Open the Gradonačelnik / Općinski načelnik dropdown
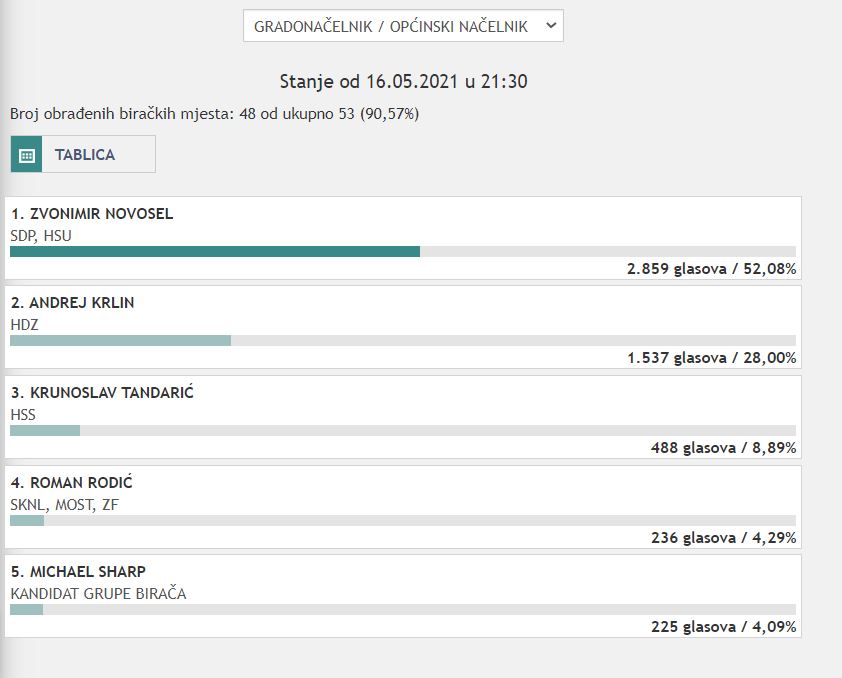The height and width of the screenshot is (678, 842). (402, 27)
